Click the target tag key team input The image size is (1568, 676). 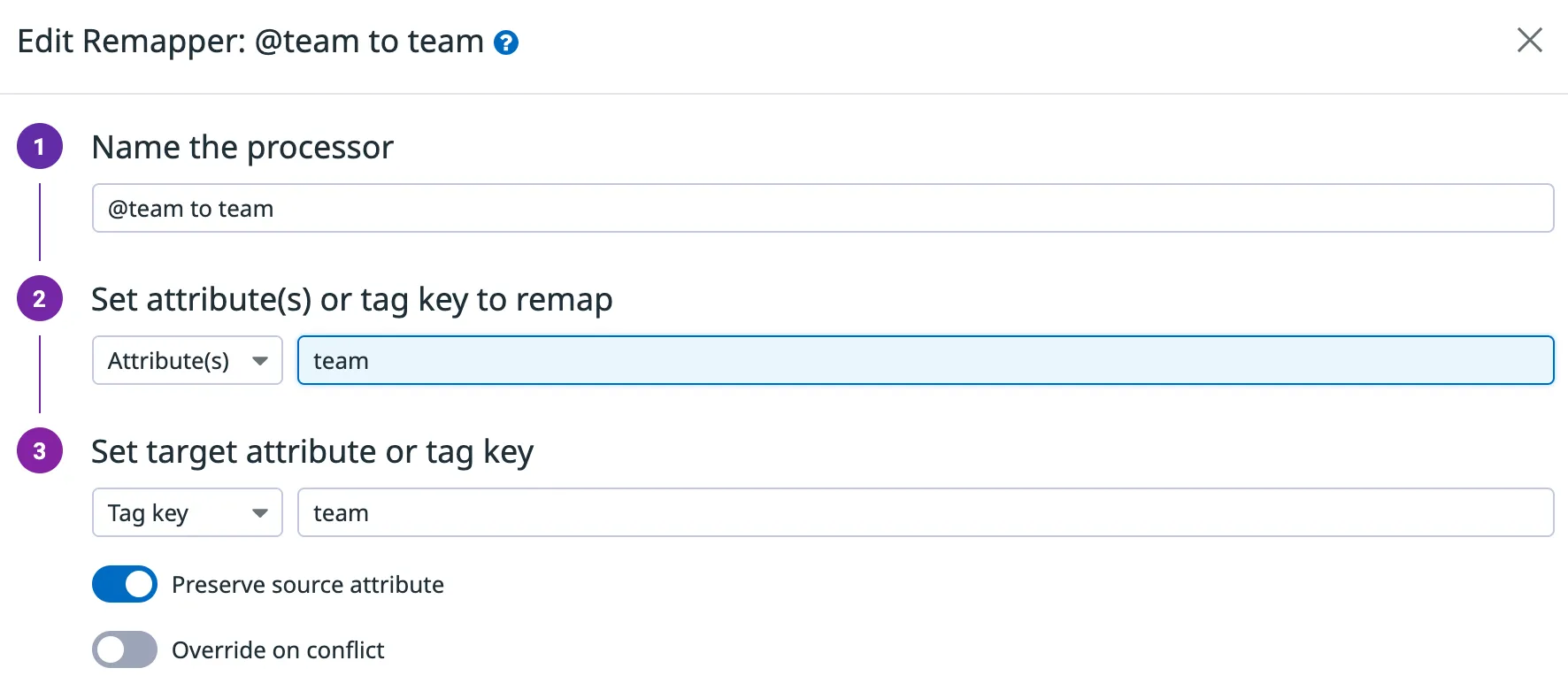pyautogui.click(x=925, y=513)
